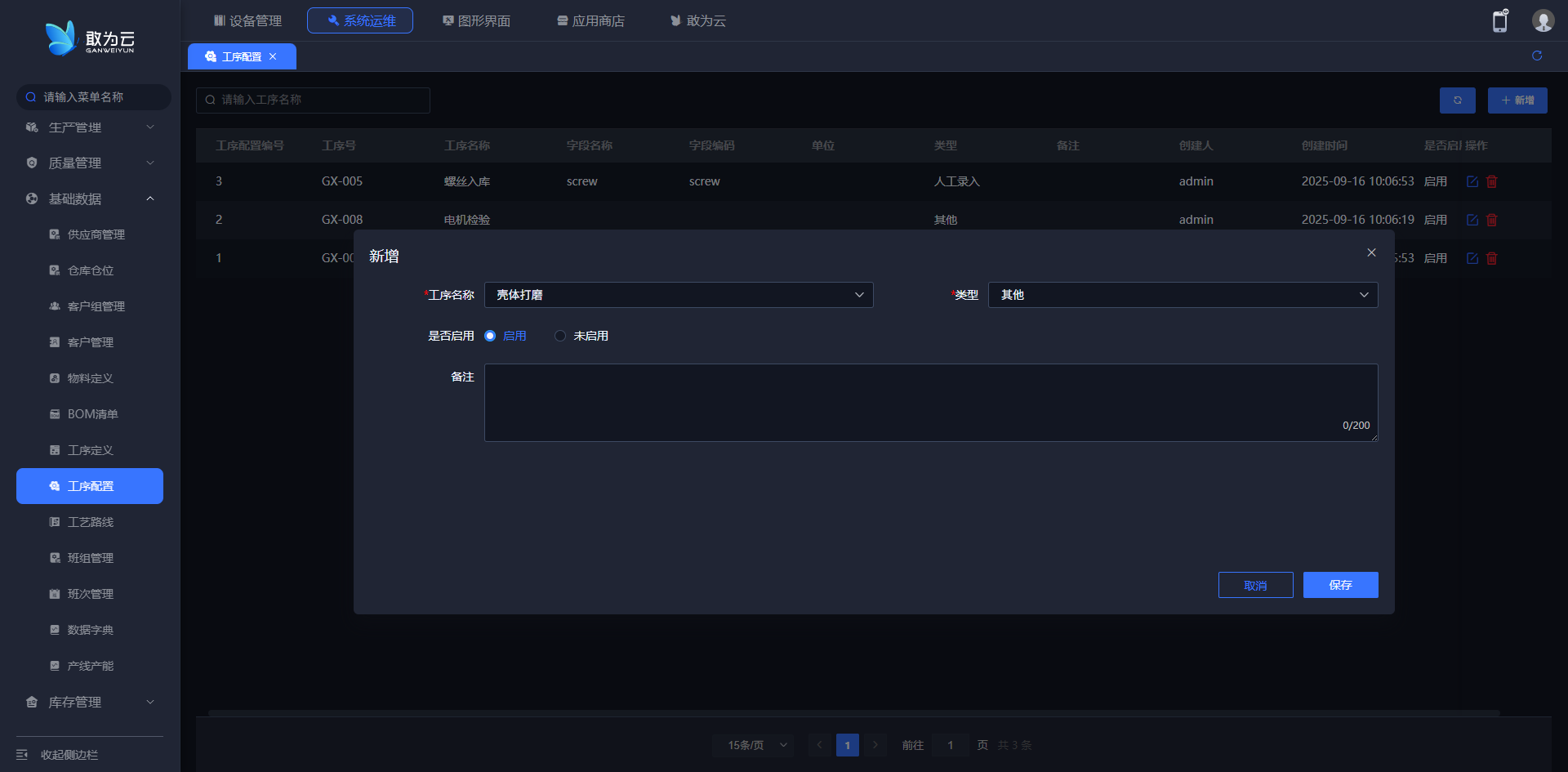
Task: Select the 未启用 radio button
Action: point(560,336)
